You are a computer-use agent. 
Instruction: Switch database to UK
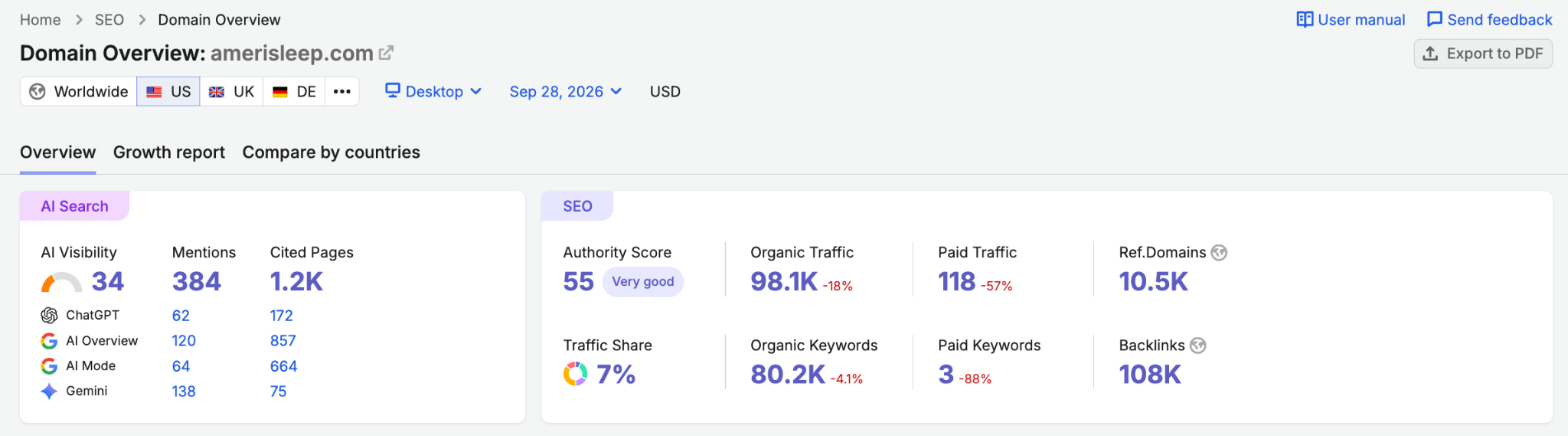232,92
